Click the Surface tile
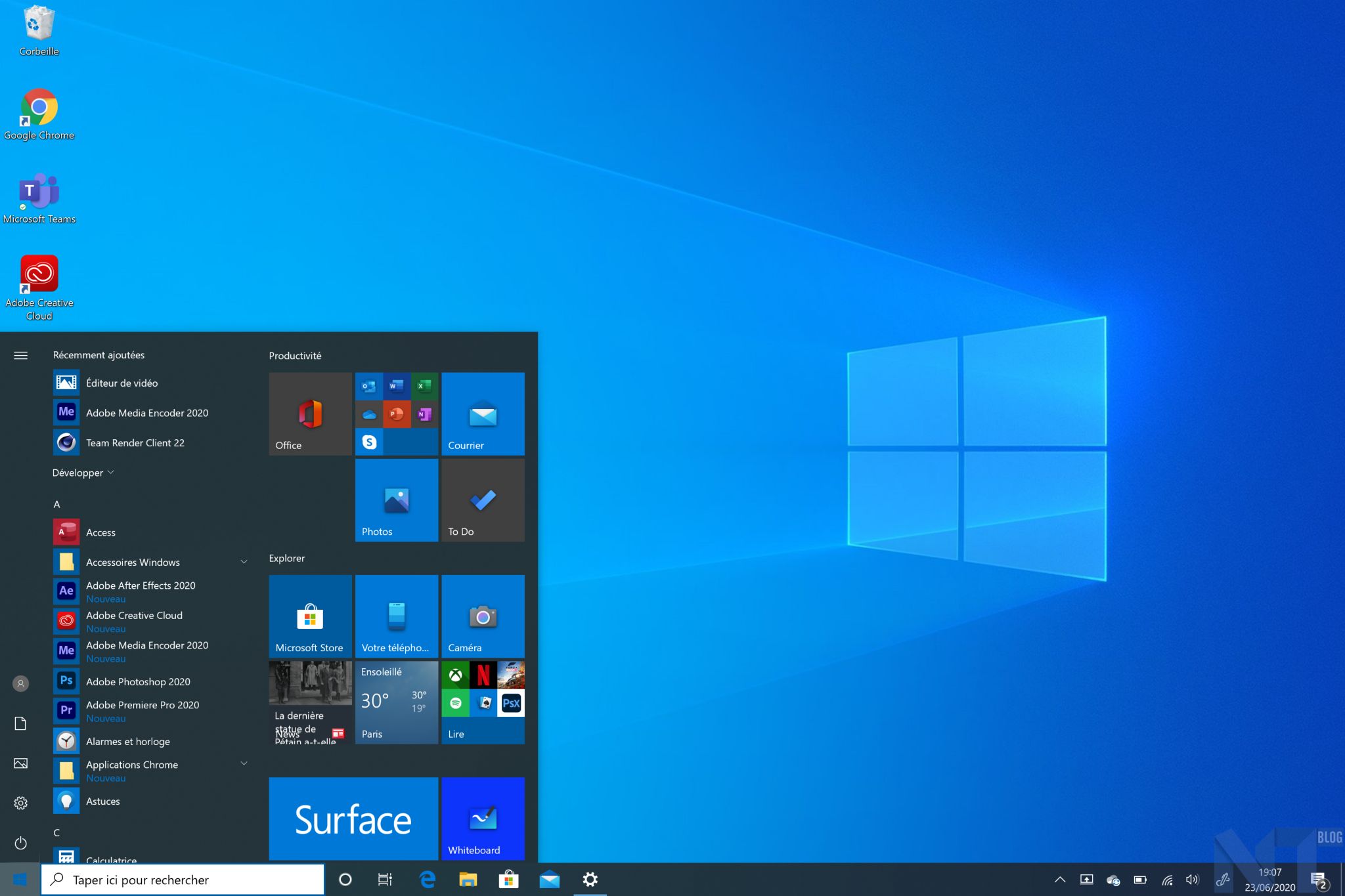The image size is (1345, 896). click(x=353, y=819)
